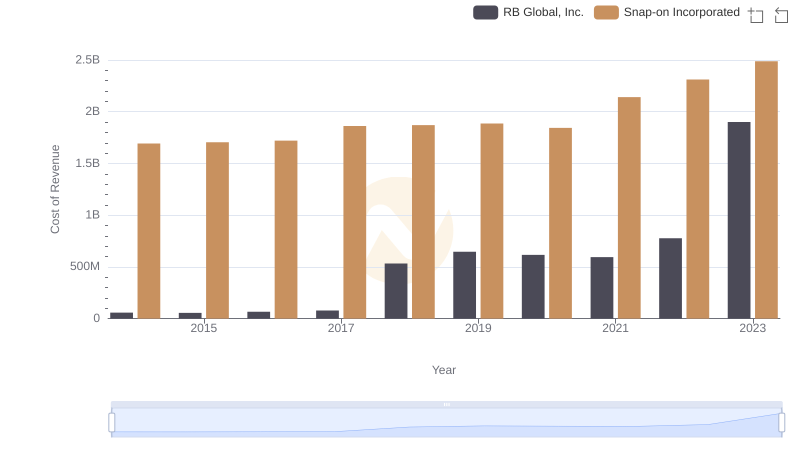
Task: Click the Snap-on bar for 2017
Action: point(355,222)
